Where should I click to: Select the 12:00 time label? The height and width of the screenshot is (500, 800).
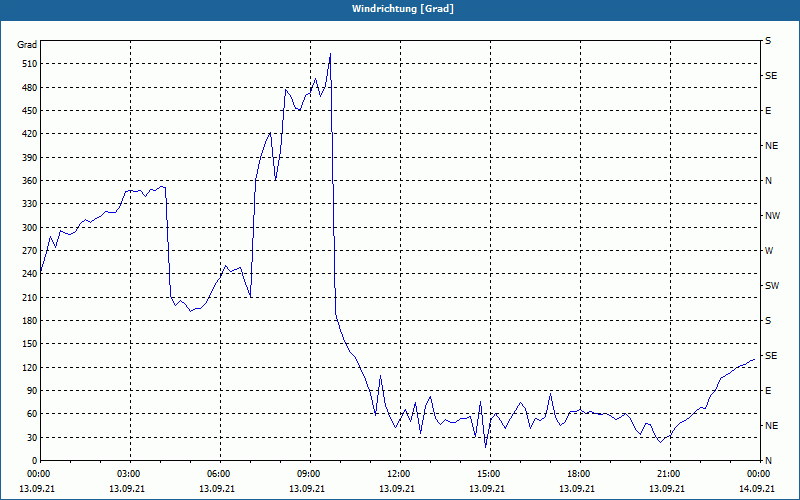pos(399,474)
